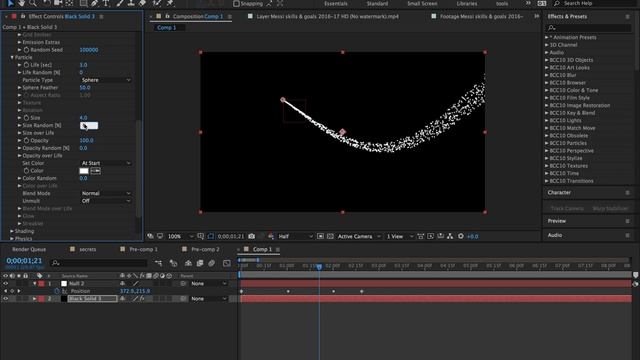640x360 pixels.
Task: Enable motion blur for timeline
Action: pyautogui.click(x=211, y=263)
